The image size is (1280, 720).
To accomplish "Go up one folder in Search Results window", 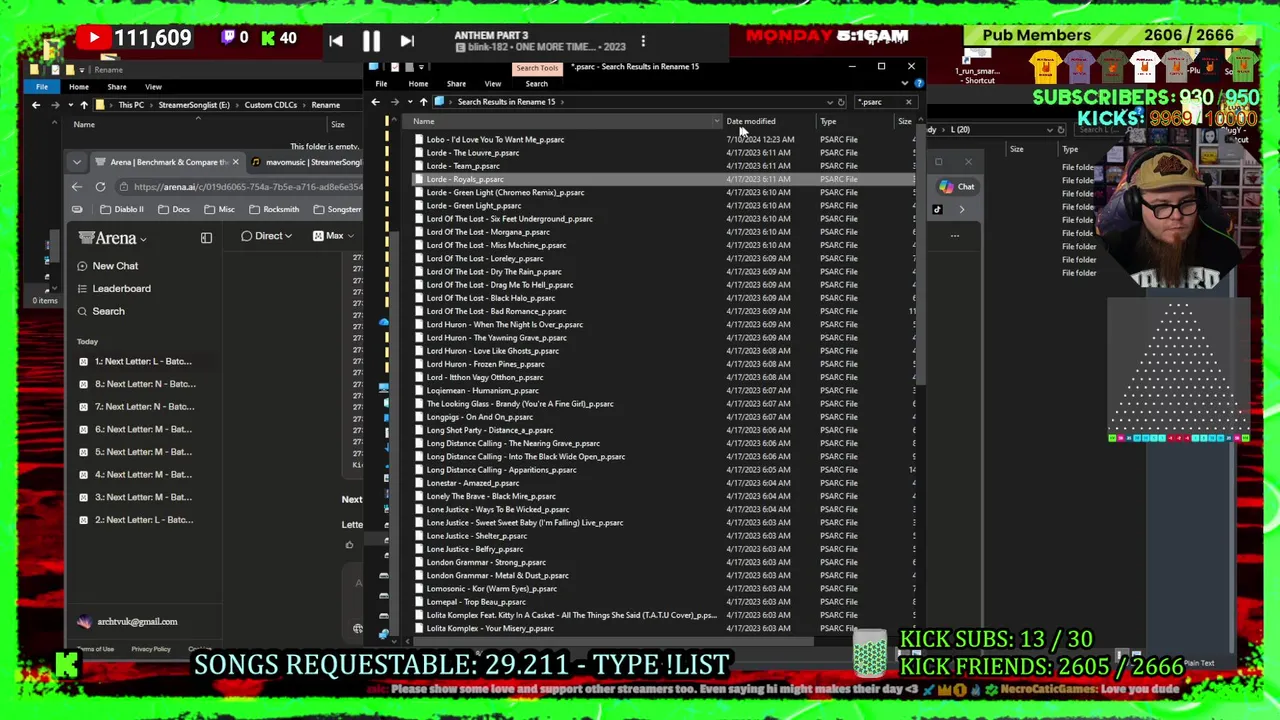I will coord(423,102).
